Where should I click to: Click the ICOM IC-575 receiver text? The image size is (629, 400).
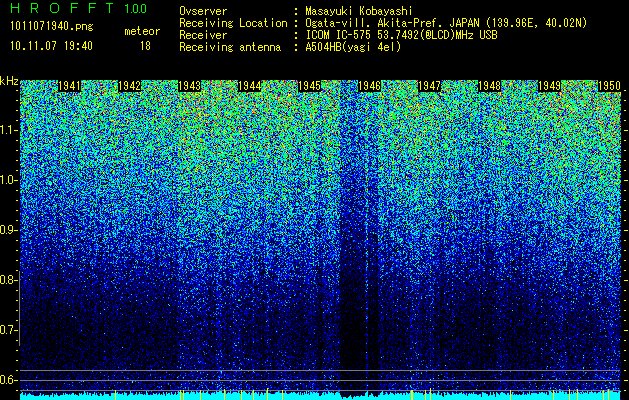point(401,35)
